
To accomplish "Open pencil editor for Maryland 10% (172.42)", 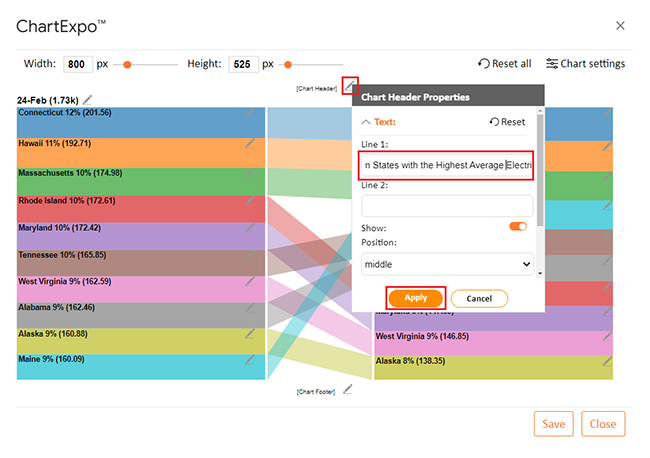I will (x=250, y=228).
